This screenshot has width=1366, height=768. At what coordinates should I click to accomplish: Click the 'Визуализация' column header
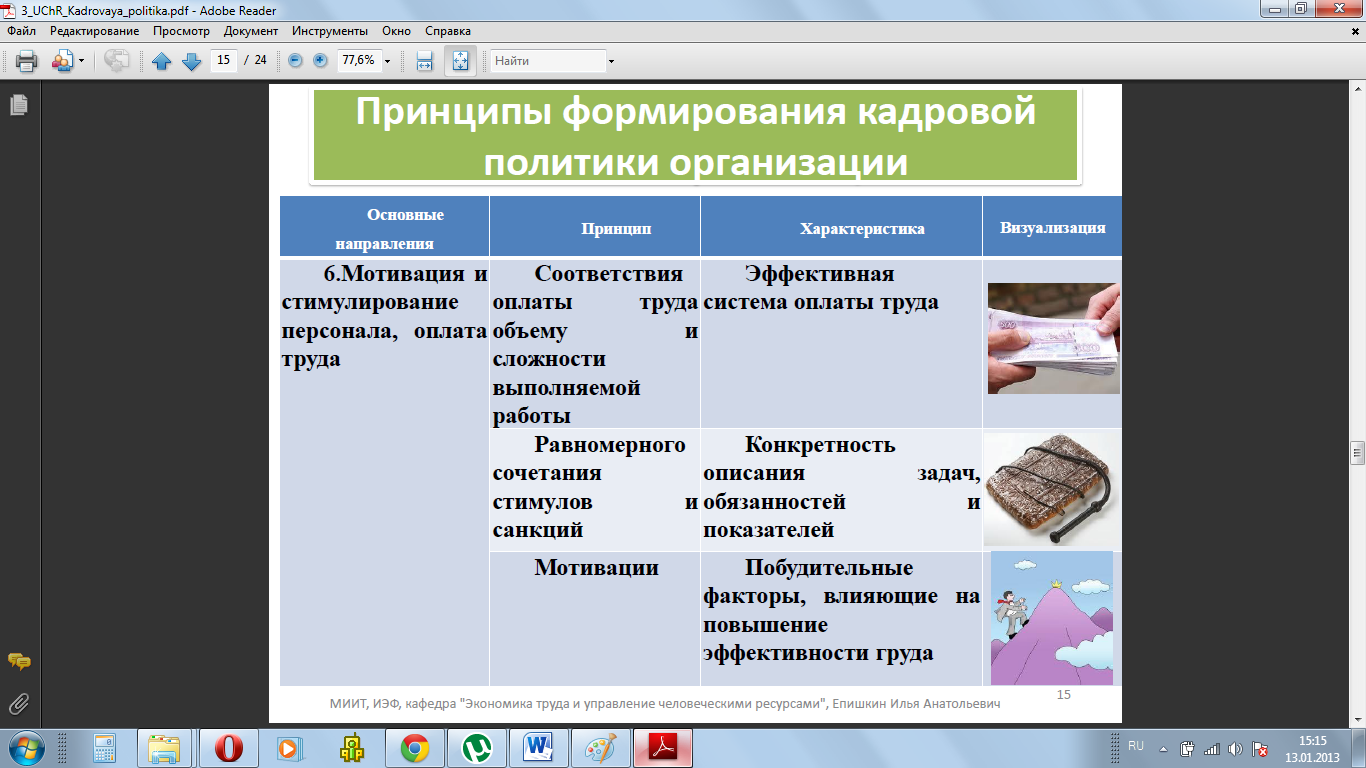pos(1053,227)
